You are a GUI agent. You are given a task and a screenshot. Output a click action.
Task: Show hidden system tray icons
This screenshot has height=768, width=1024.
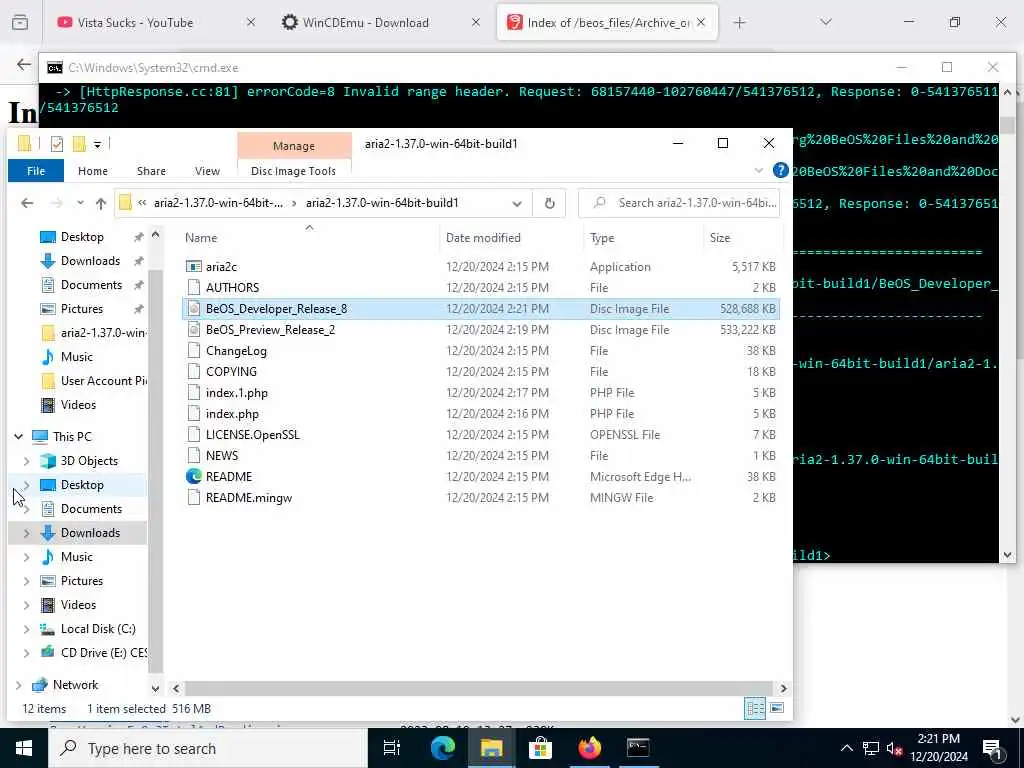(846, 748)
